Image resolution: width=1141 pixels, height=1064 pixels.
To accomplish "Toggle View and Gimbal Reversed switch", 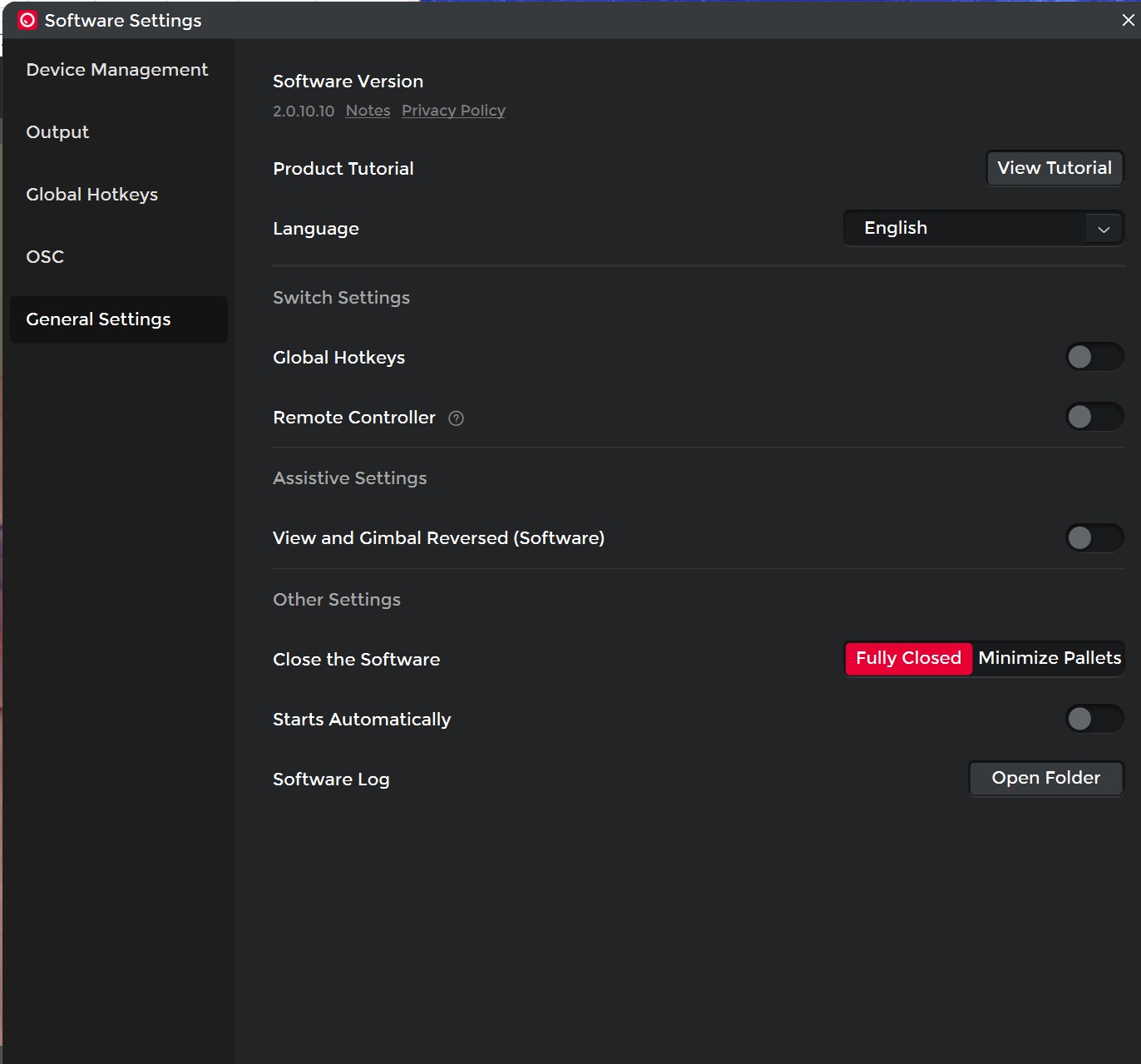I will (x=1094, y=538).
